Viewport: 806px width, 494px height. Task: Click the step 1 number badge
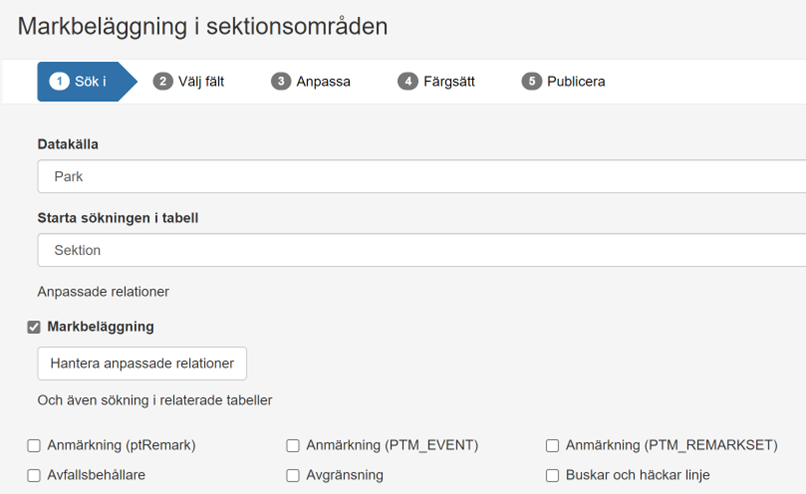pos(59,82)
